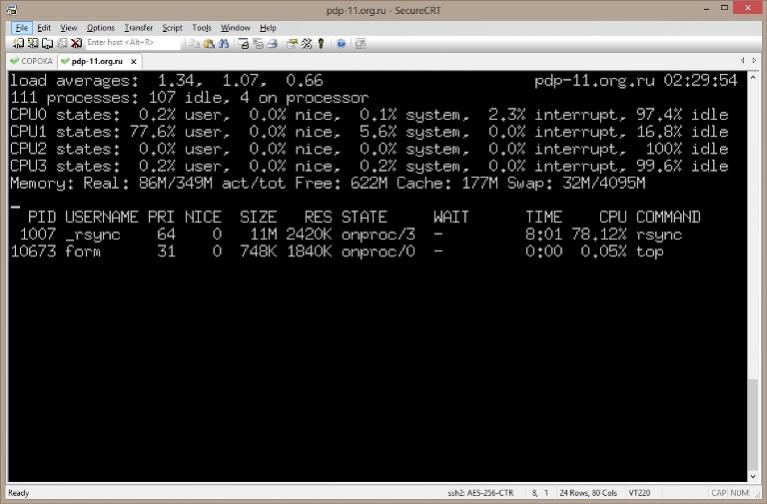Click the Quick Connect toolbar icon

(x=33, y=44)
